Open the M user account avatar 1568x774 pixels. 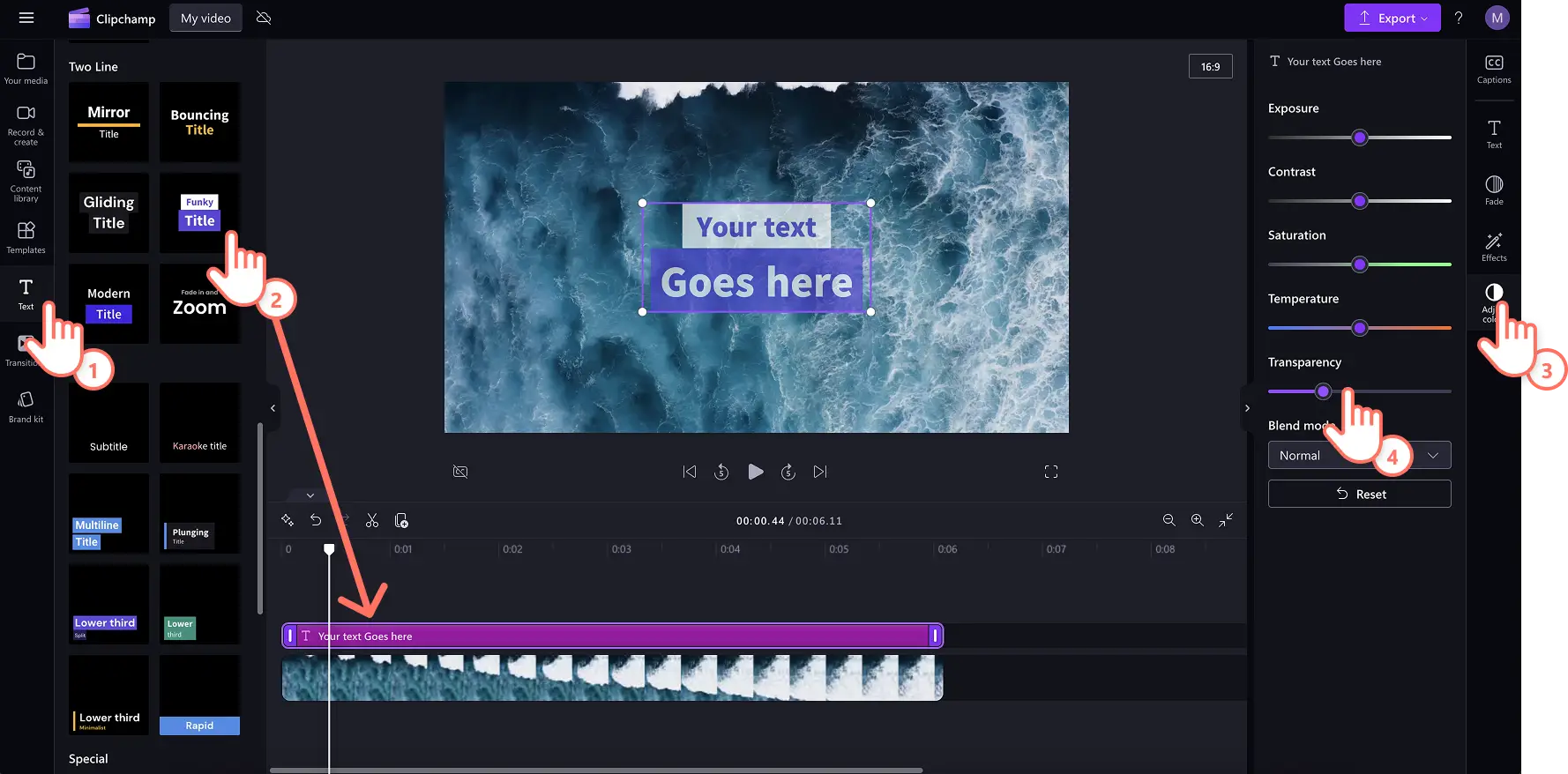click(1497, 18)
